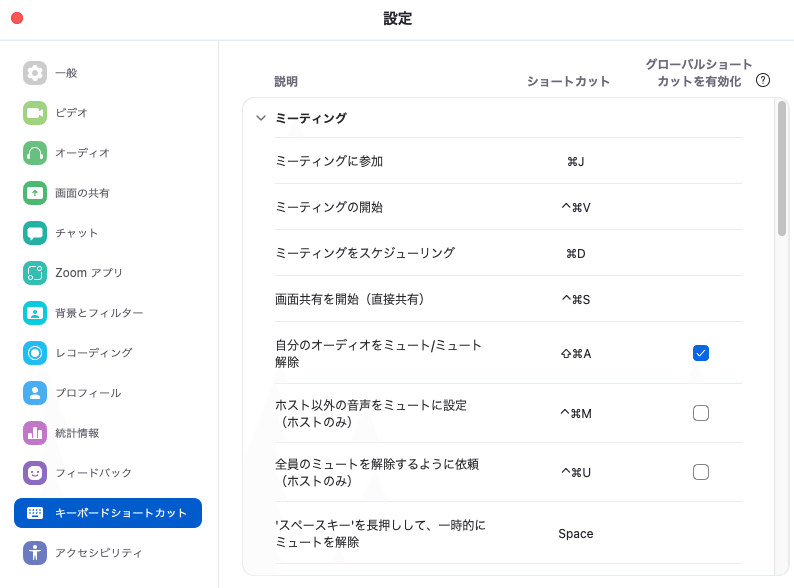Select the Audio headphones icon
794x588 pixels.
click(35, 153)
